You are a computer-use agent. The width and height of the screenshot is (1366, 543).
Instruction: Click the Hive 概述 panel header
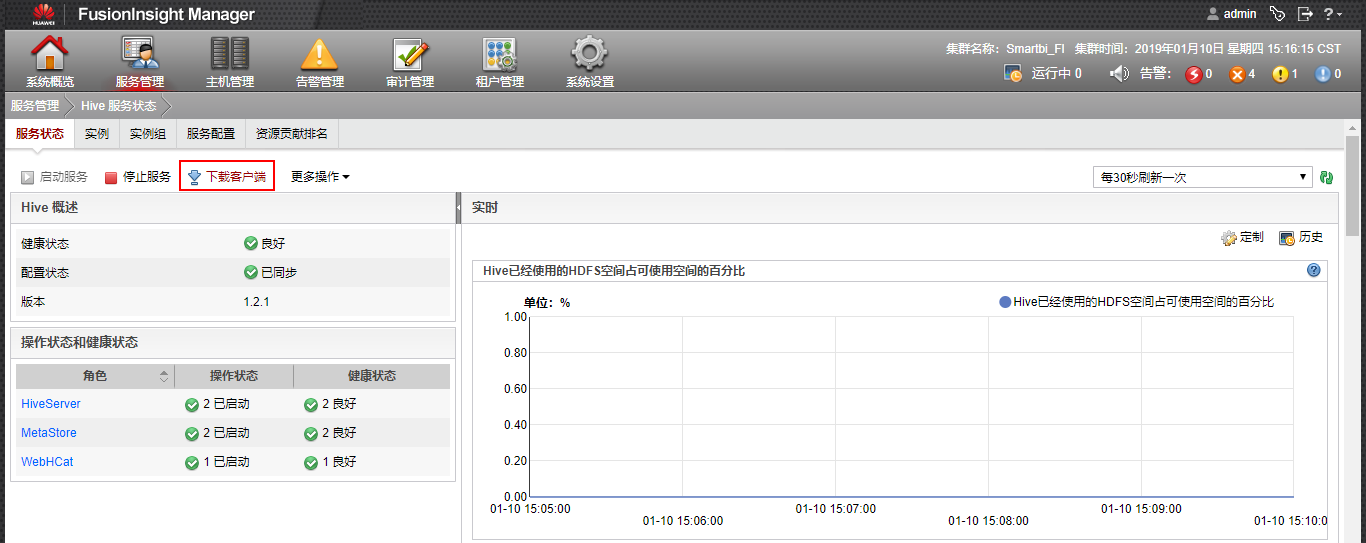pyautogui.click(x=233, y=208)
